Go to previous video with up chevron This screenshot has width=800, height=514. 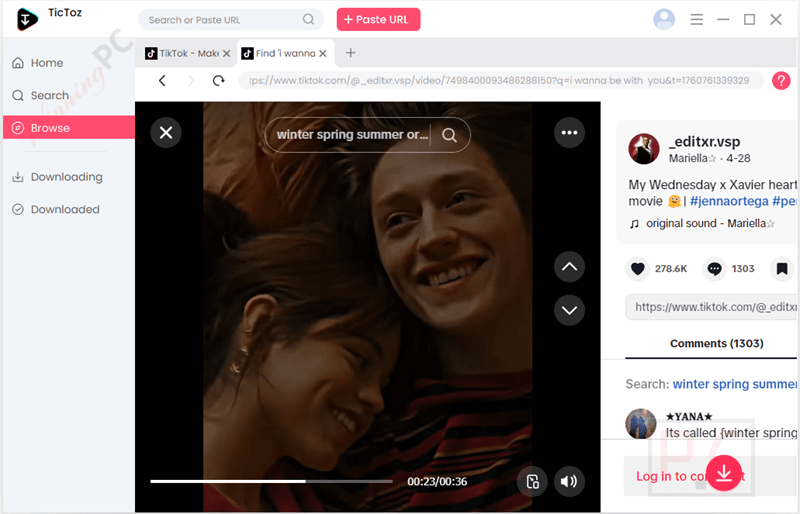pos(569,267)
